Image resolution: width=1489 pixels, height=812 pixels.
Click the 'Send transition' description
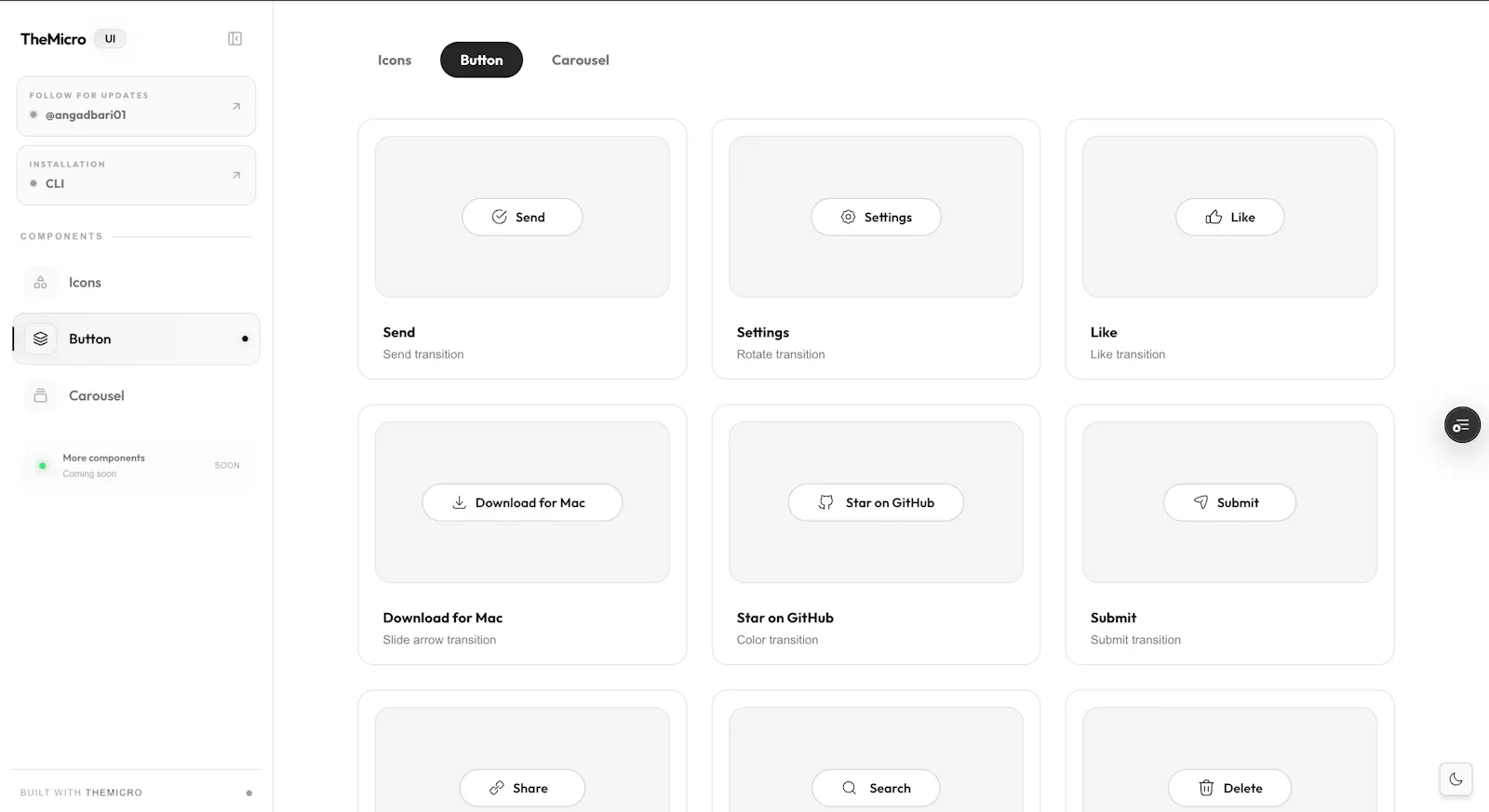coord(423,354)
